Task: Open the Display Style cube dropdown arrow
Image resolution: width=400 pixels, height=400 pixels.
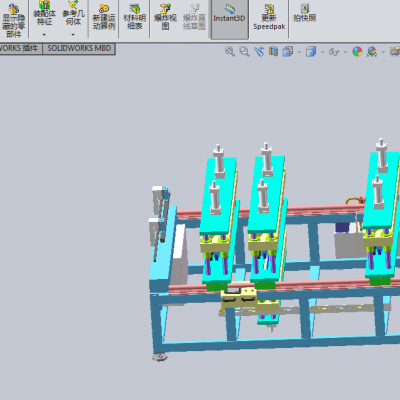Action: point(322,52)
